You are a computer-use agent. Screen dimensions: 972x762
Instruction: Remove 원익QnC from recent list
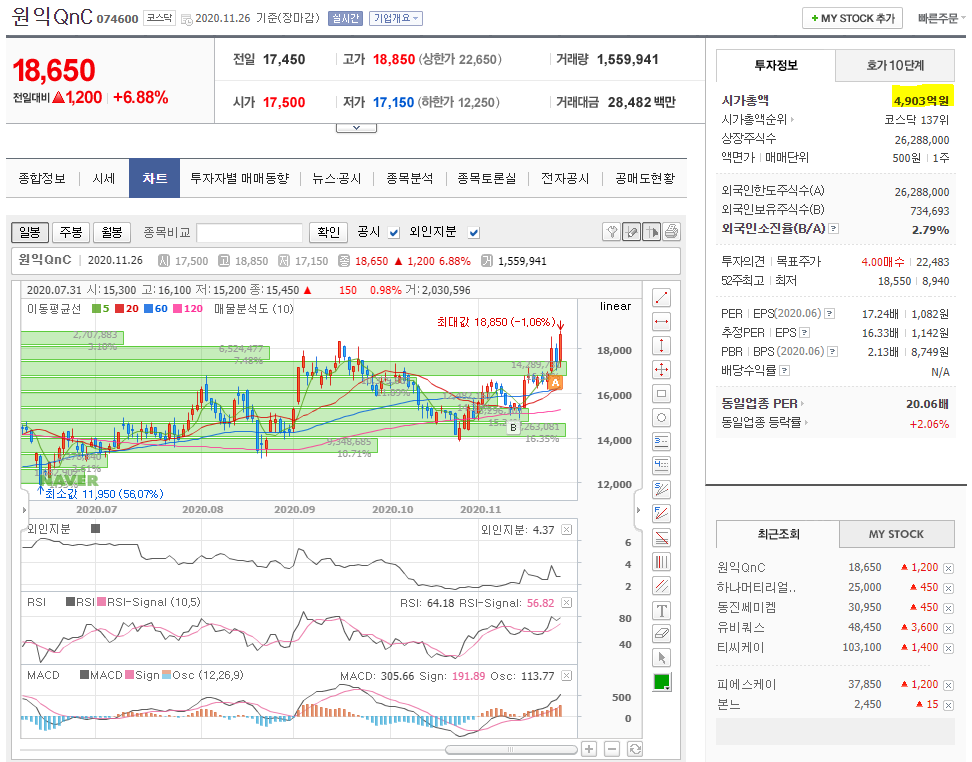tap(948, 568)
